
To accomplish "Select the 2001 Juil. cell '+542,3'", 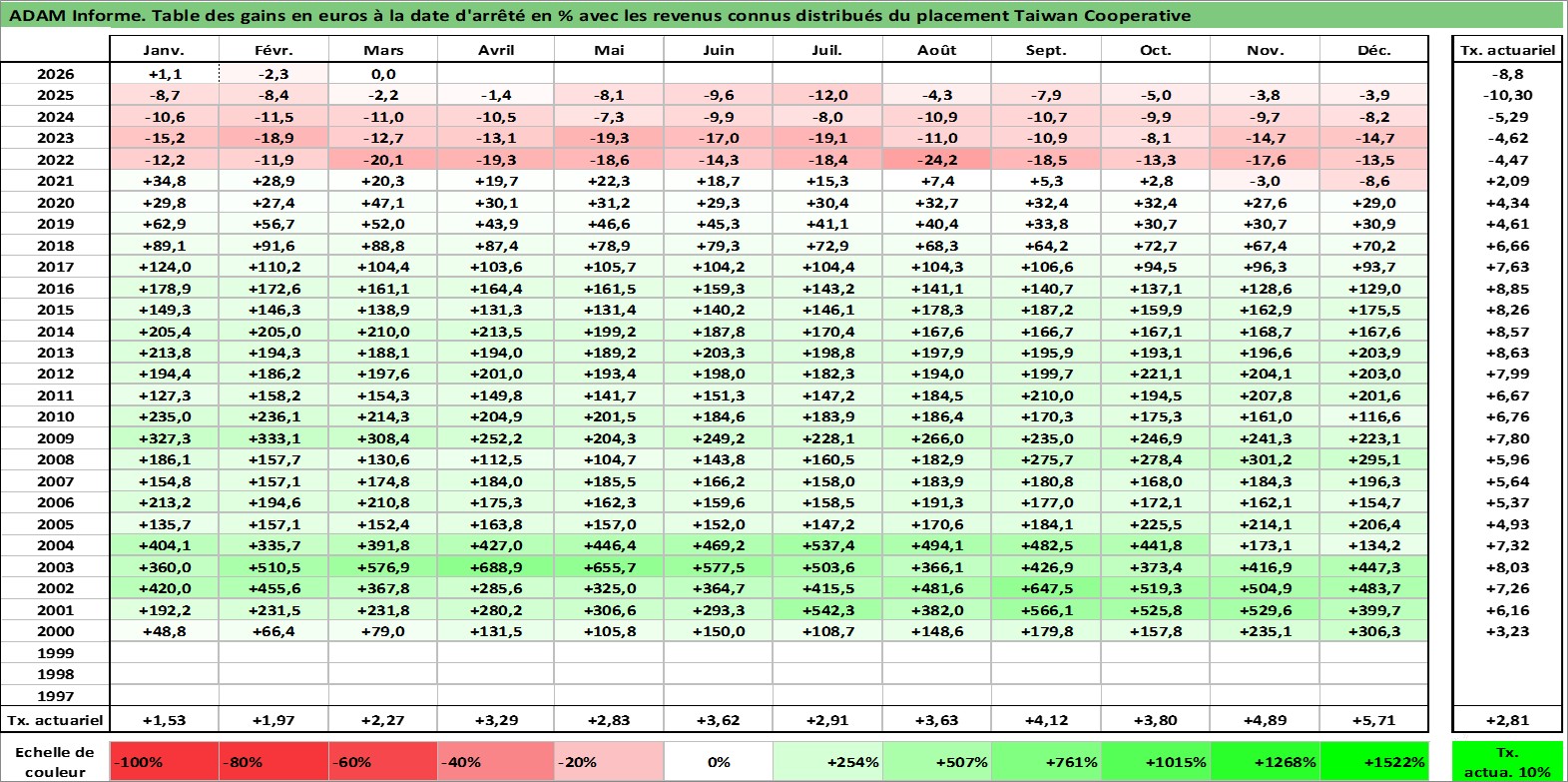I will tap(827, 610).
